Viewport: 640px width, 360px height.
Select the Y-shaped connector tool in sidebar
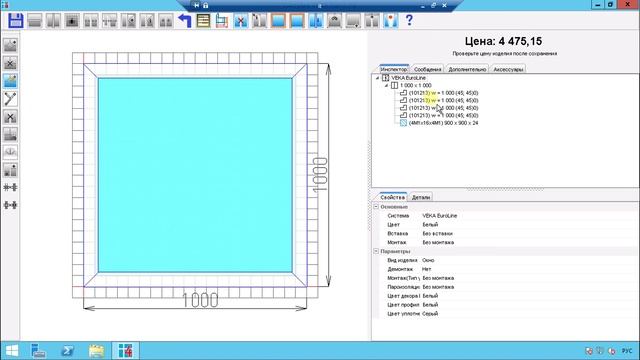coord(10,99)
